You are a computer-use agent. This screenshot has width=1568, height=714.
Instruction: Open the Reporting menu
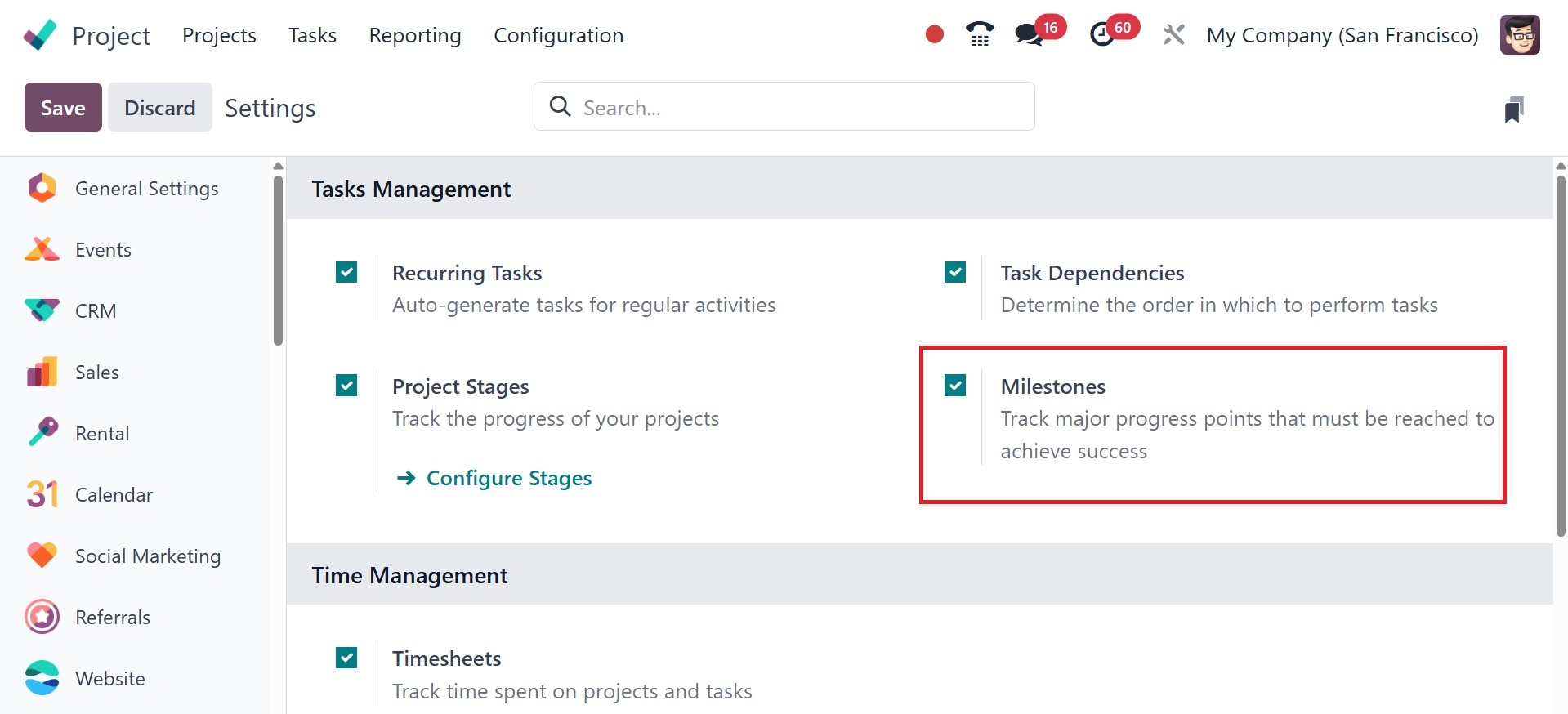415,35
